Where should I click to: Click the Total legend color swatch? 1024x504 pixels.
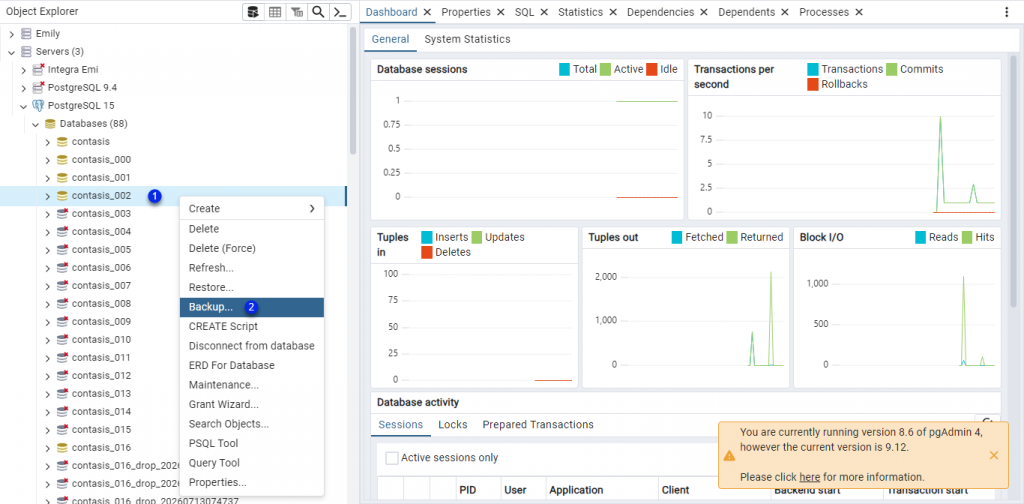tap(565, 69)
